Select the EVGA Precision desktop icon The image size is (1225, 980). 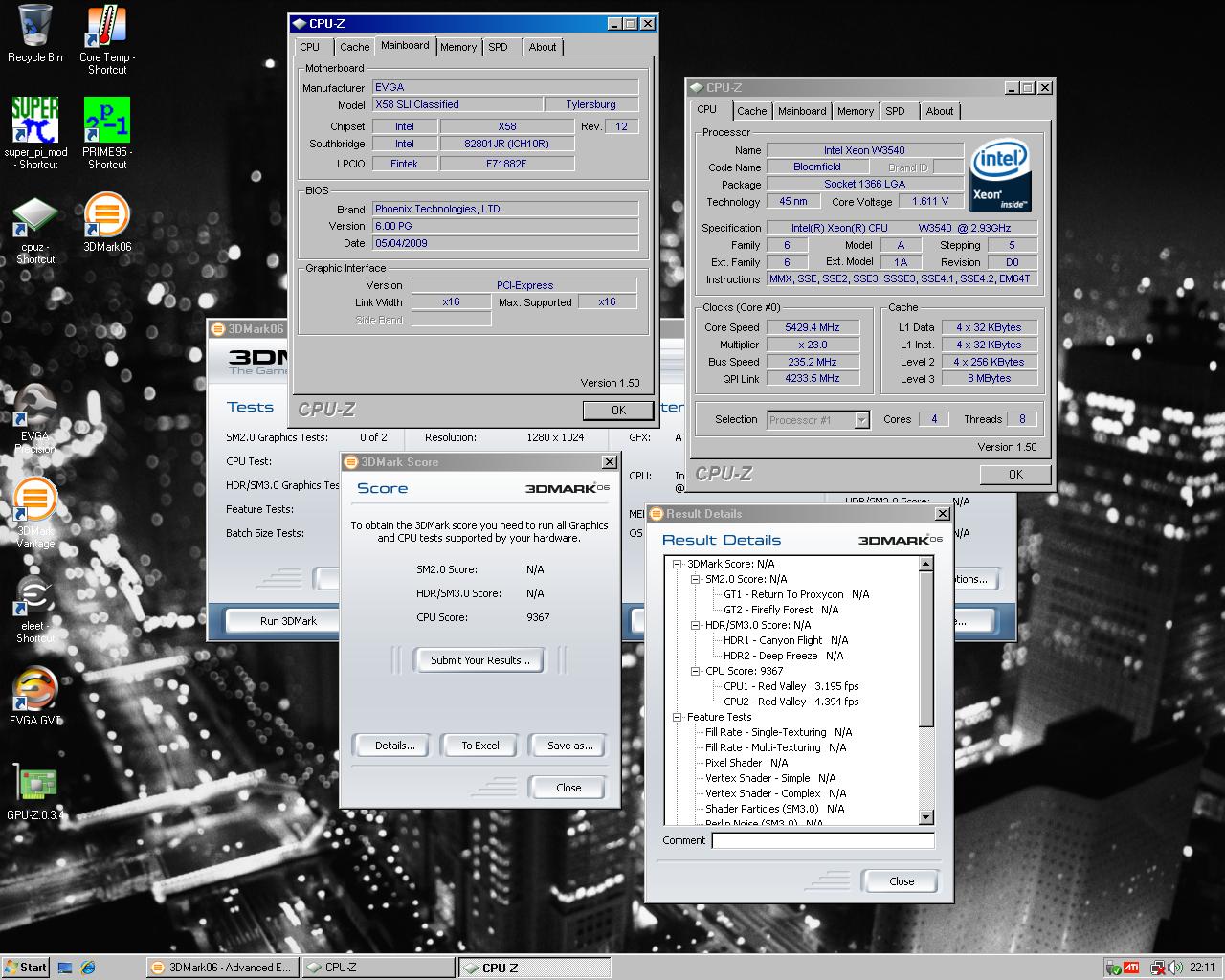pyautogui.click(x=35, y=419)
